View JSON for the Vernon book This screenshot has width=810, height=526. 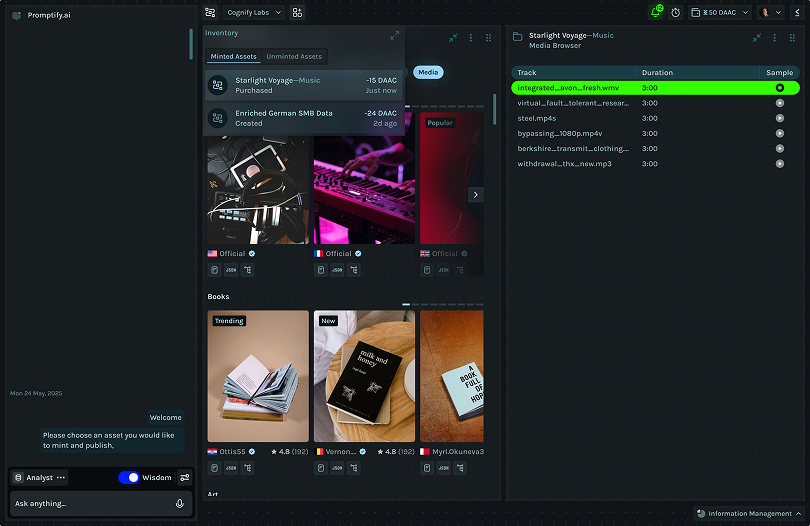click(x=337, y=468)
